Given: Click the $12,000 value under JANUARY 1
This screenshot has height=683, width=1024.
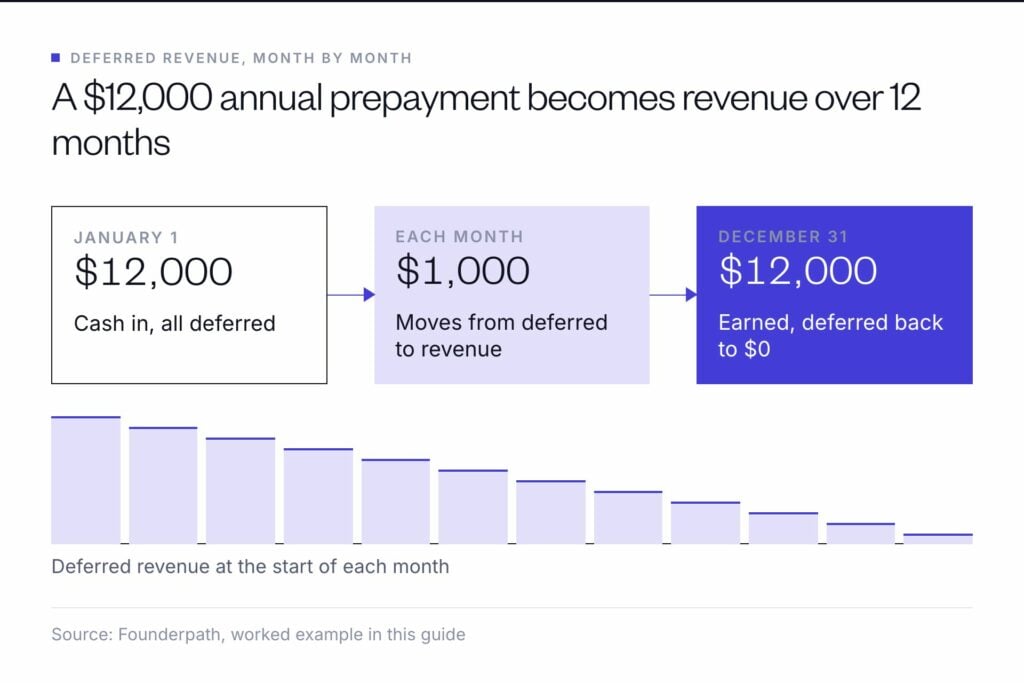Looking at the screenshot, I should tap(153, 272).
